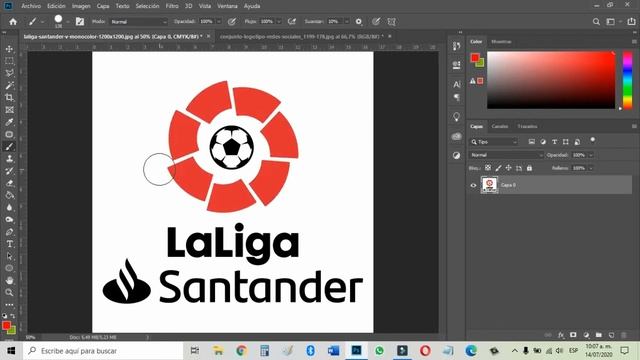The image size is (640, 360).
Task: Select the Eraser tool
Action: 9,183
